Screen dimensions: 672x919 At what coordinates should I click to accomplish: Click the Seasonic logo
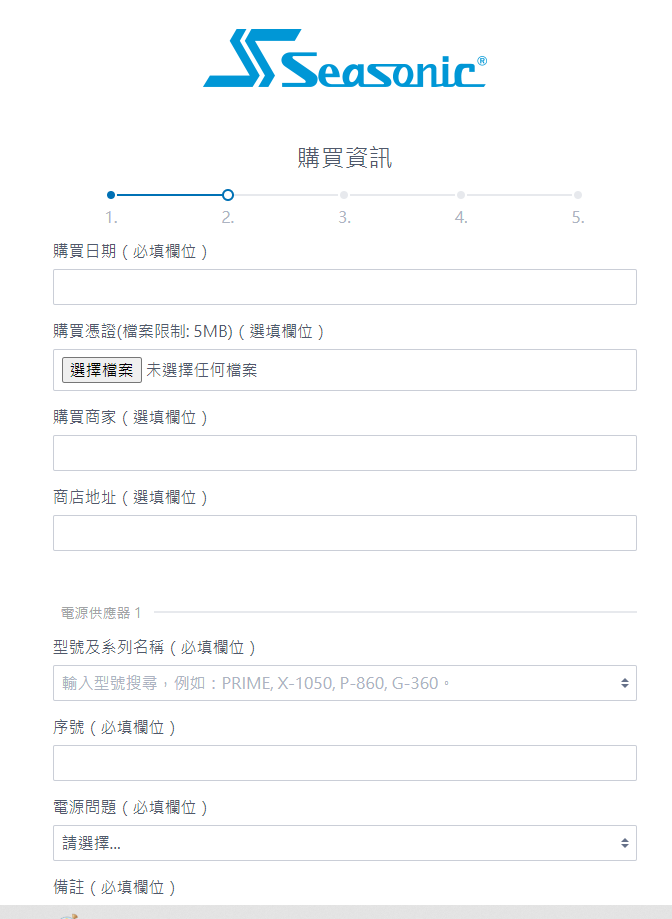point(344,59)
